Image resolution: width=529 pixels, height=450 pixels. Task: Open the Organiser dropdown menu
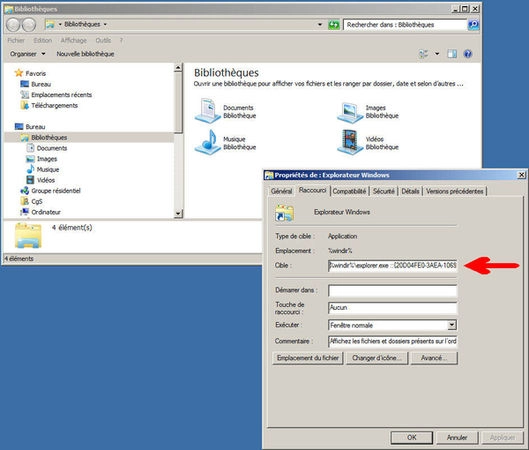coord(27,54)
